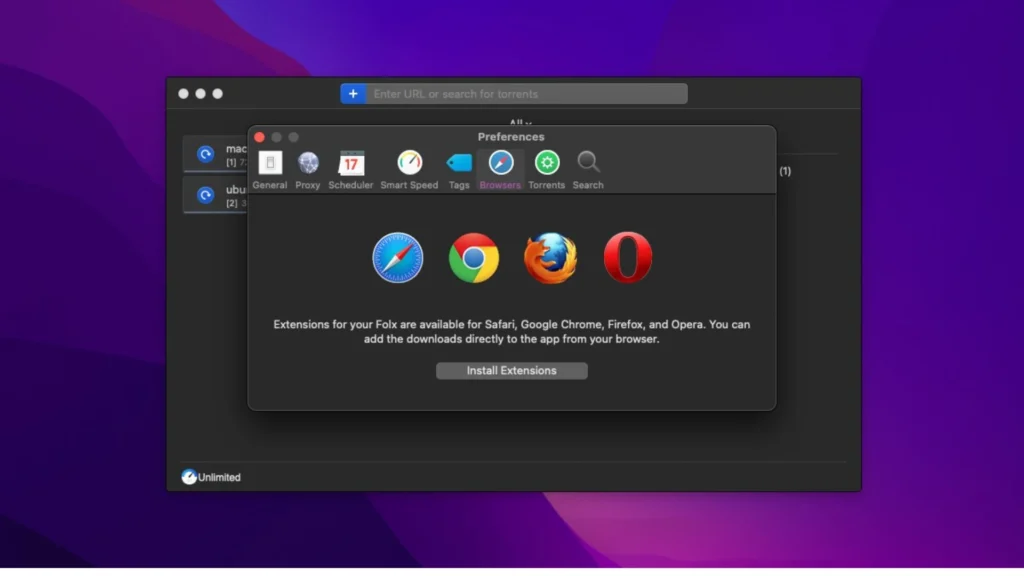Open Smart Speed preferences via the gauge icon

[410, 163]
